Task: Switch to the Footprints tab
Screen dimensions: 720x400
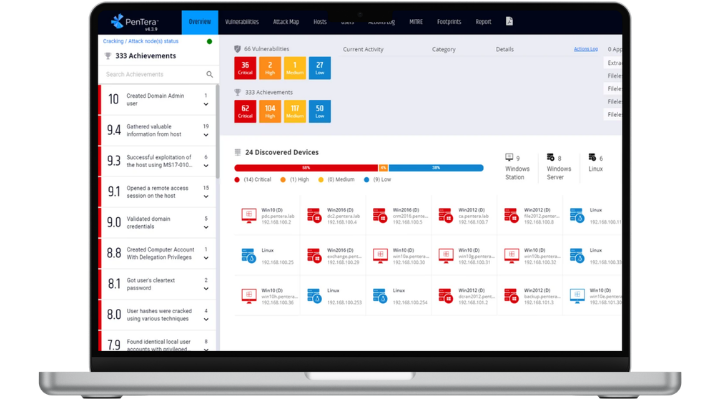Action: (449, 22)
